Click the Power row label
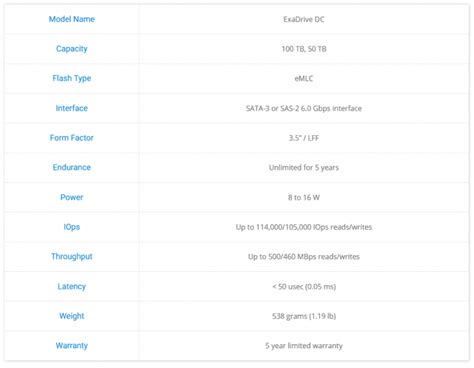This screenshot has height=368, width=474. point(72,197)
